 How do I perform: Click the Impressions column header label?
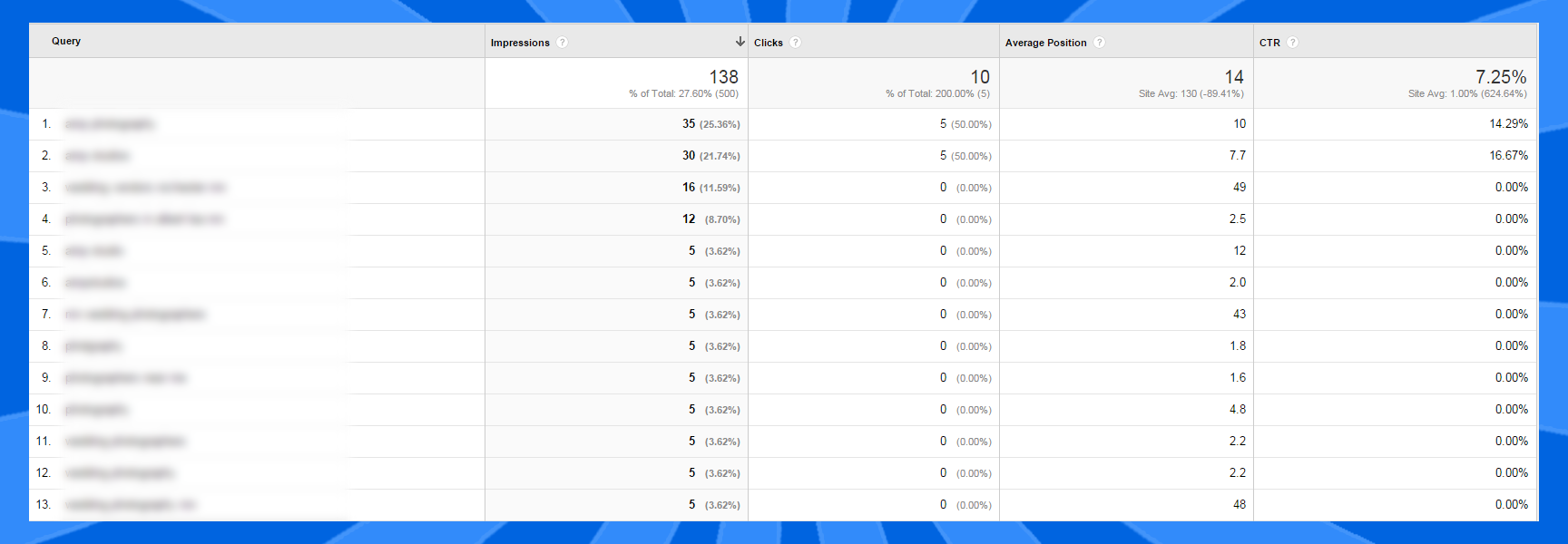[x=520, y=43]
